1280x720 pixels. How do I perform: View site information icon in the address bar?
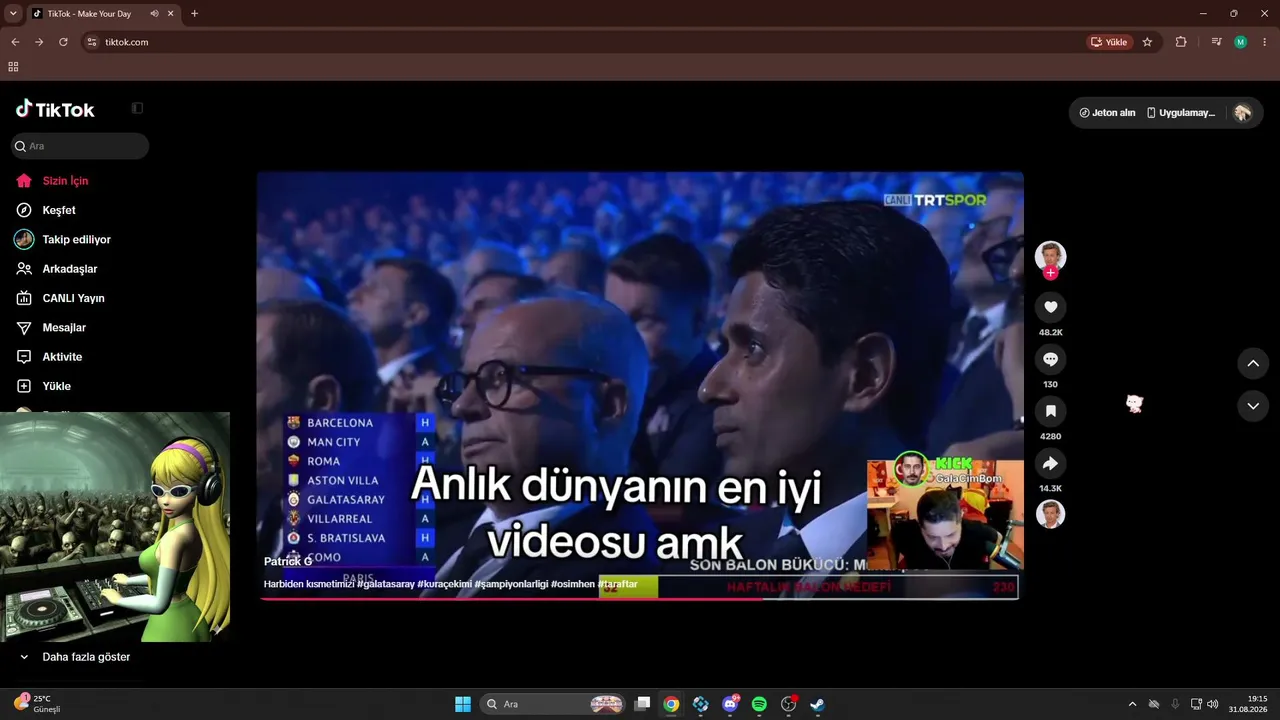point(92,42)
